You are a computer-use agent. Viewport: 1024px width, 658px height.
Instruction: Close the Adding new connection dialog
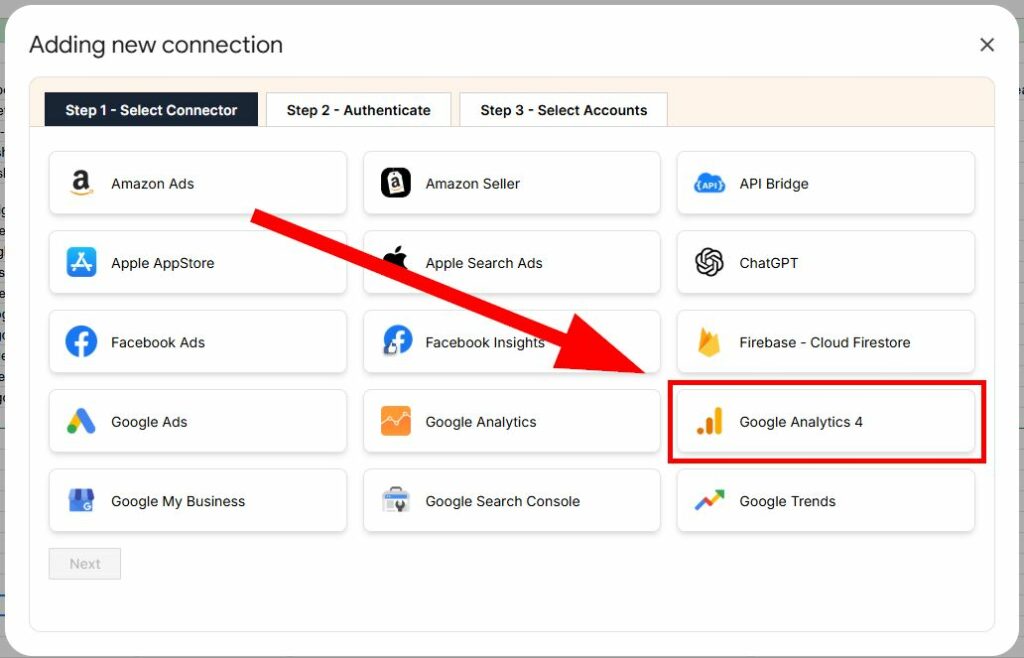pos(987,44)
